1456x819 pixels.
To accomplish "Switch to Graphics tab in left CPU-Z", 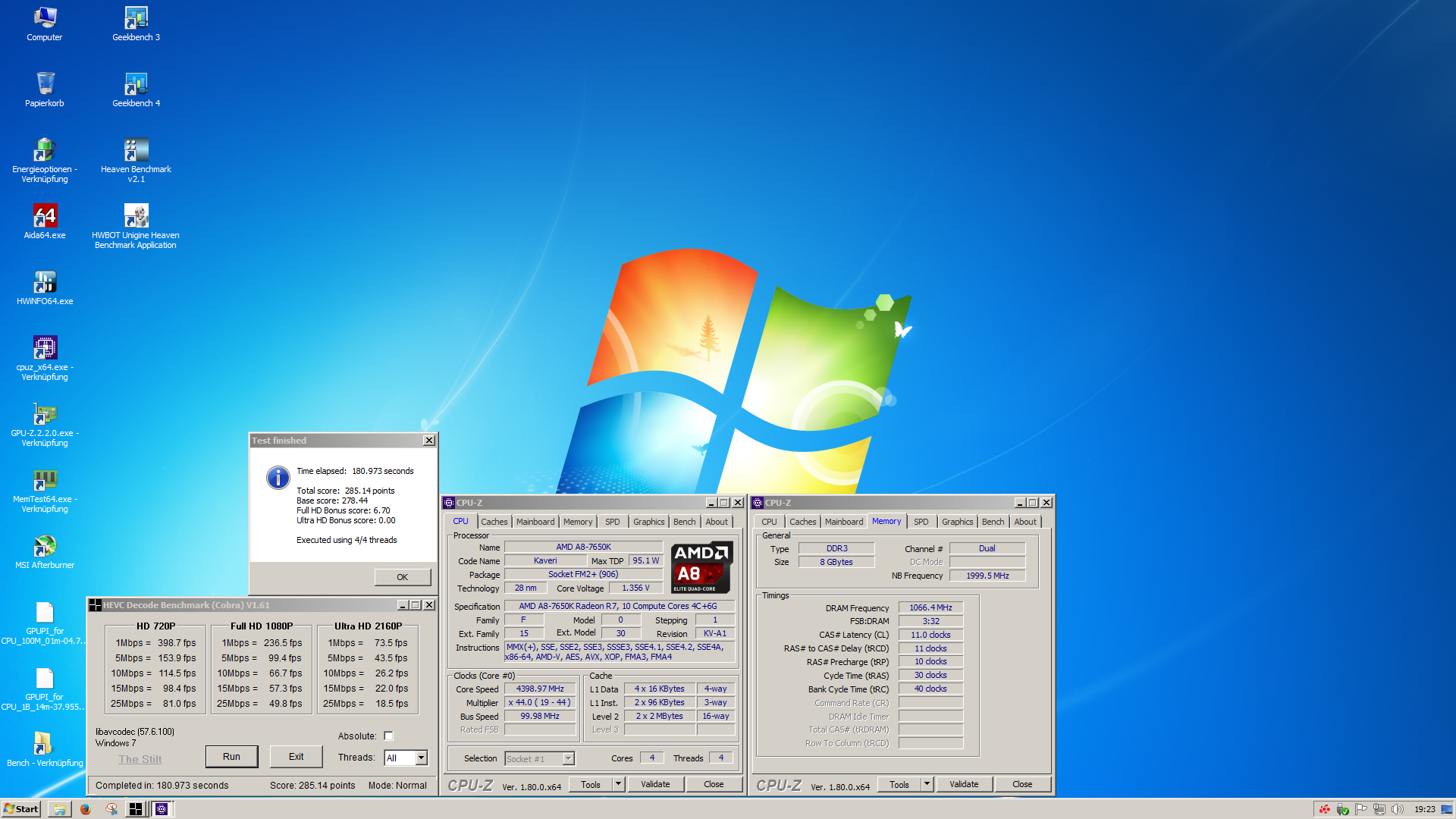I will [x=648, y=522].
